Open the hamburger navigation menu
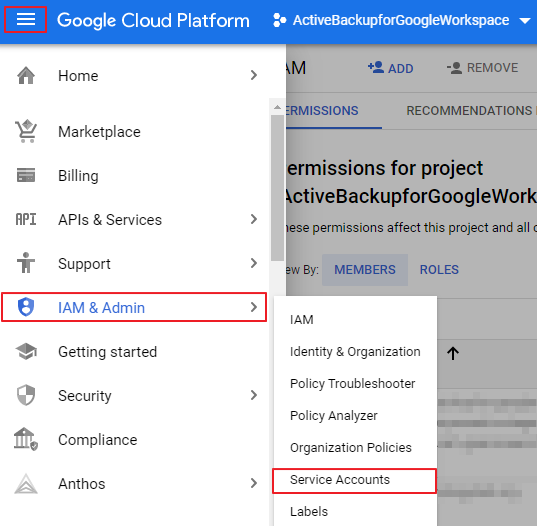The height and width of the screenshot is (526, 537). (x=26, y=20)
